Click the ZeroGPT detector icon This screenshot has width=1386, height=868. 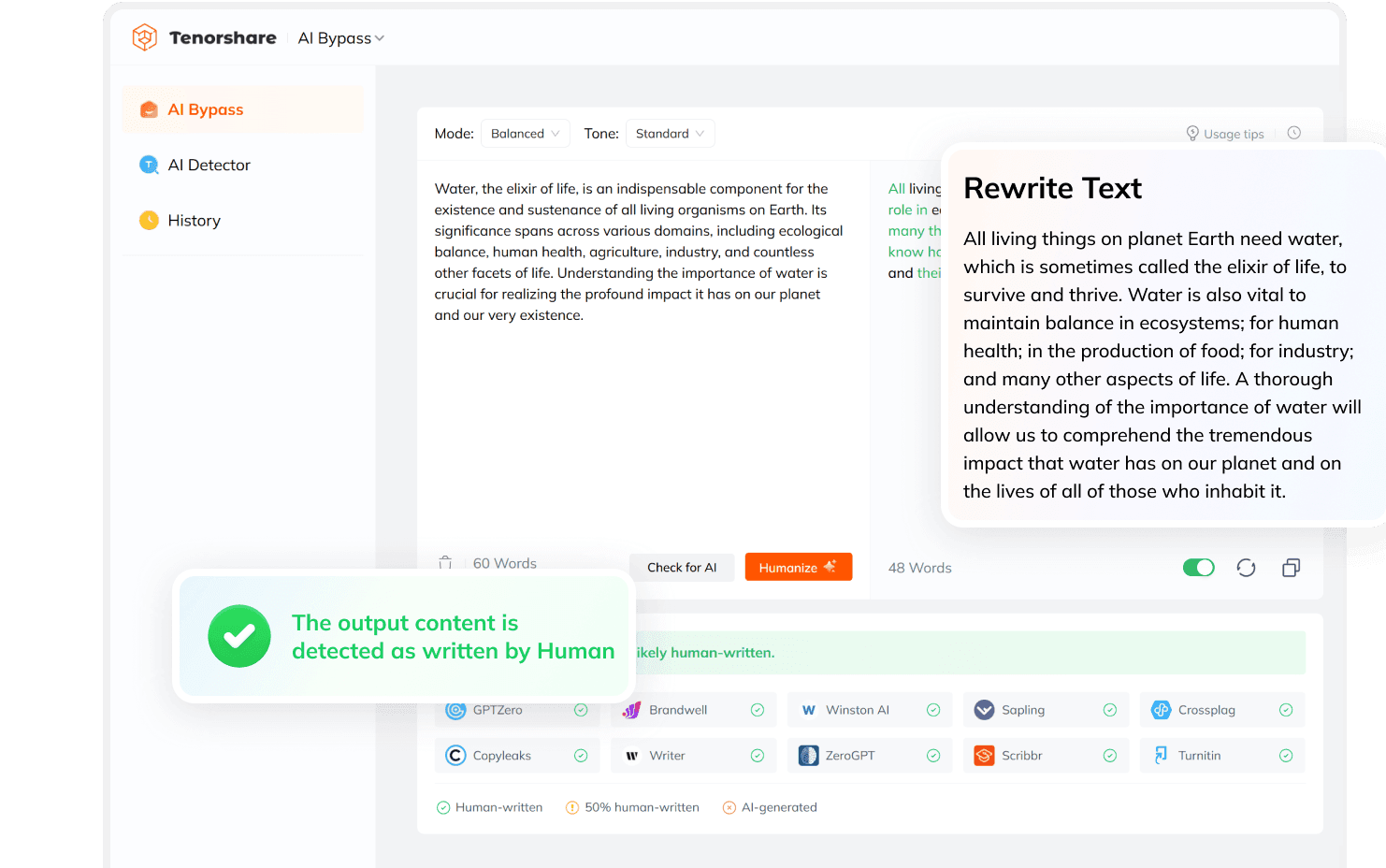tap(809, 756)
